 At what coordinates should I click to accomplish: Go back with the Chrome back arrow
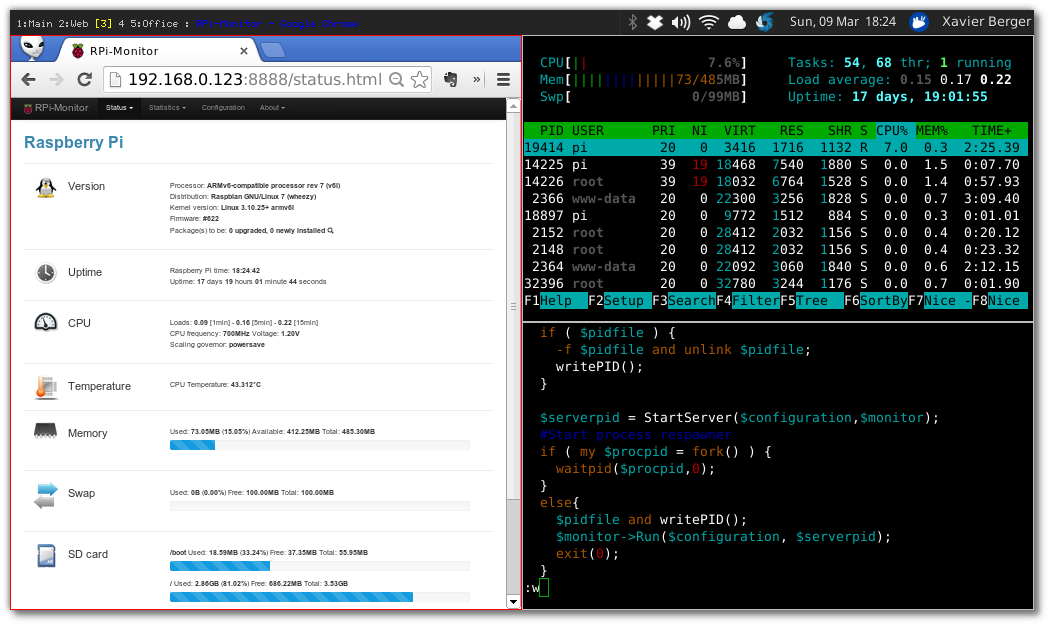point(28,80)
